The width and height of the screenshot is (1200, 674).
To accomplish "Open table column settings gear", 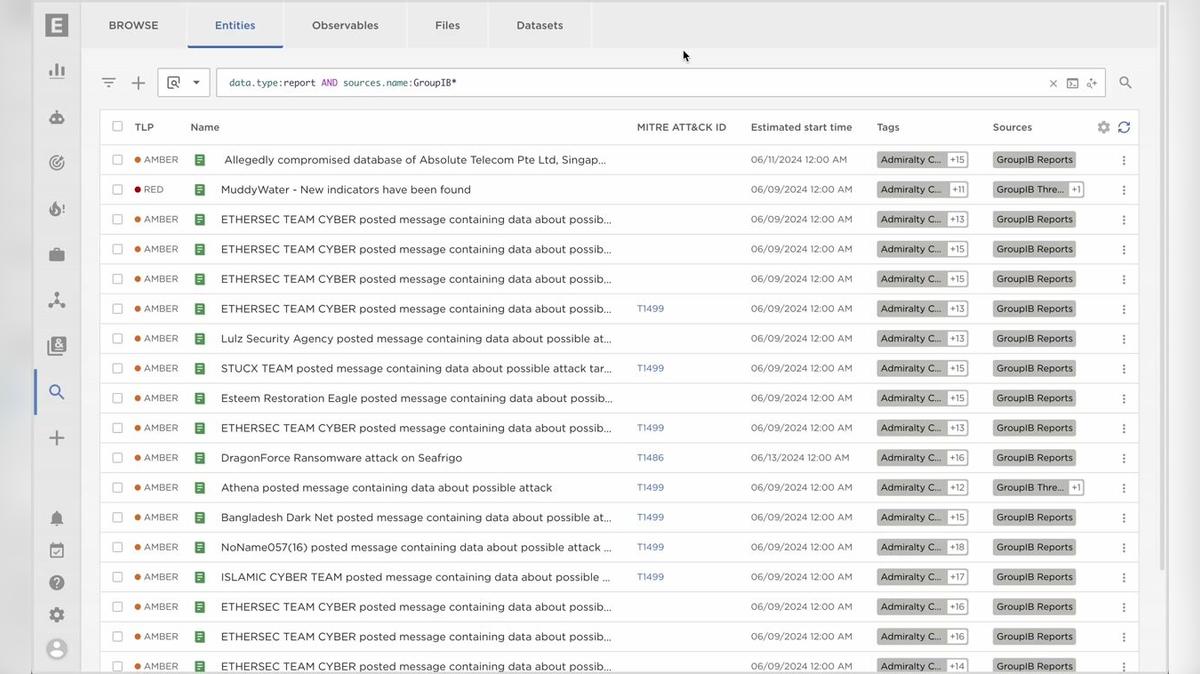I will pos(1104,127).
